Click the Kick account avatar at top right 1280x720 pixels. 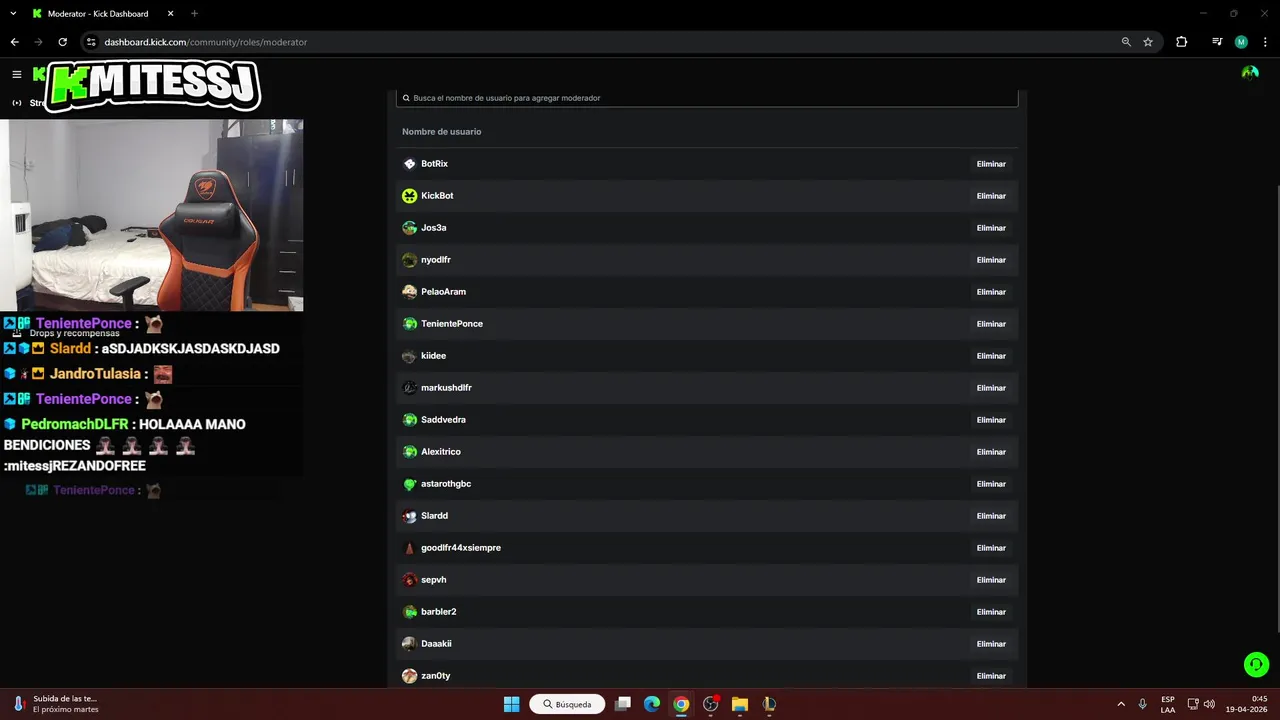[1250, 73]
